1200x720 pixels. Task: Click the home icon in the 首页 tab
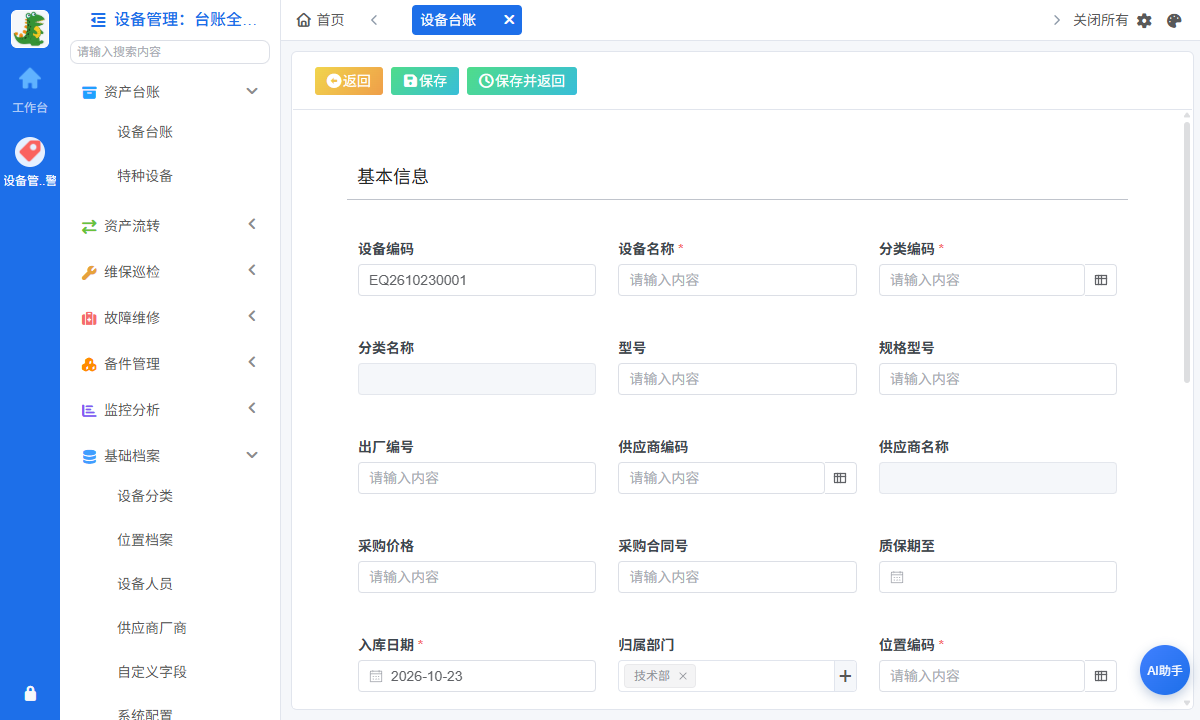304,20
